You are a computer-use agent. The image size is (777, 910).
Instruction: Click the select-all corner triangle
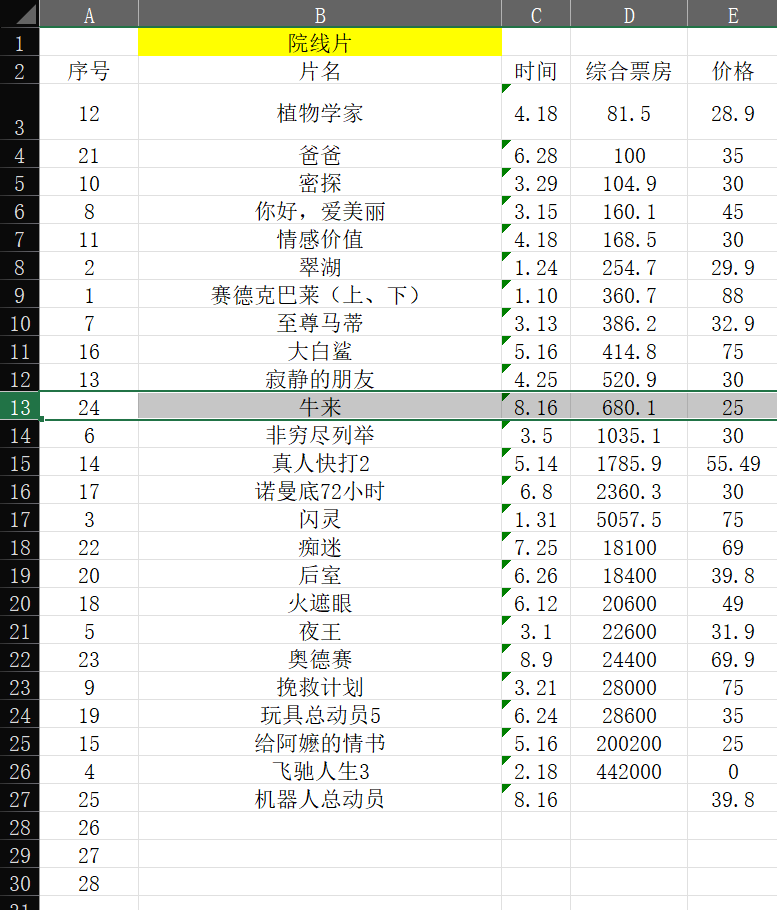26,14
